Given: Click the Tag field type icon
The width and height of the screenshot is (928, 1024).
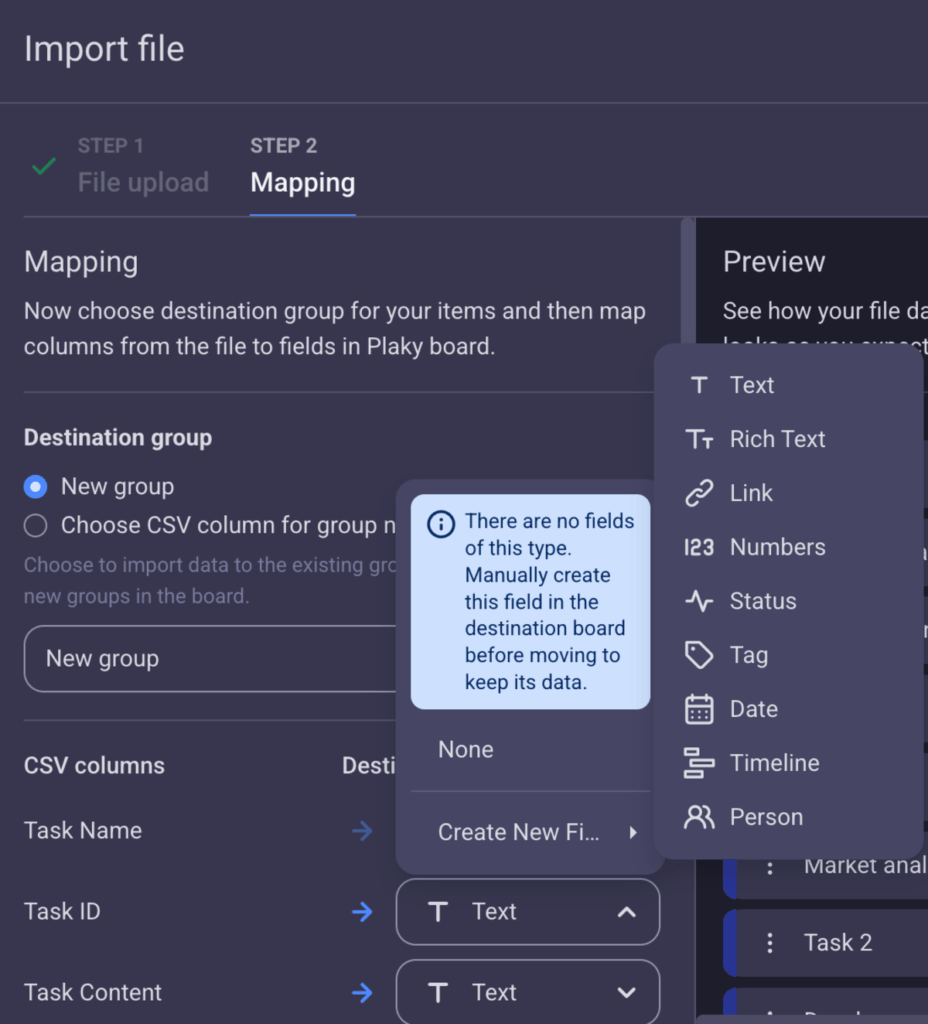Looking at the screenshot, I should [x=700, y=655].
